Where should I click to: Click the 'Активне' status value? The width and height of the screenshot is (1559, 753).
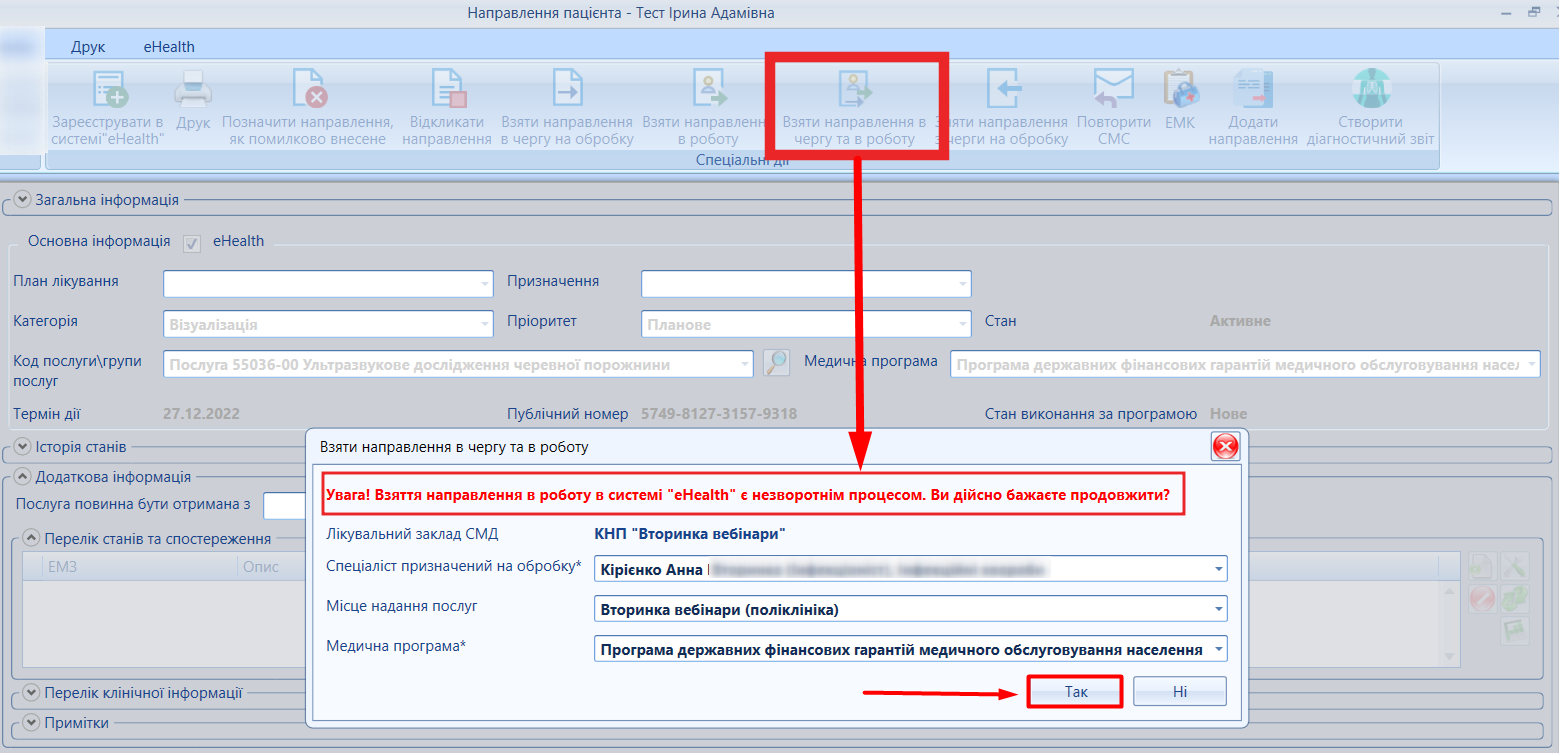pos(1240,321)
